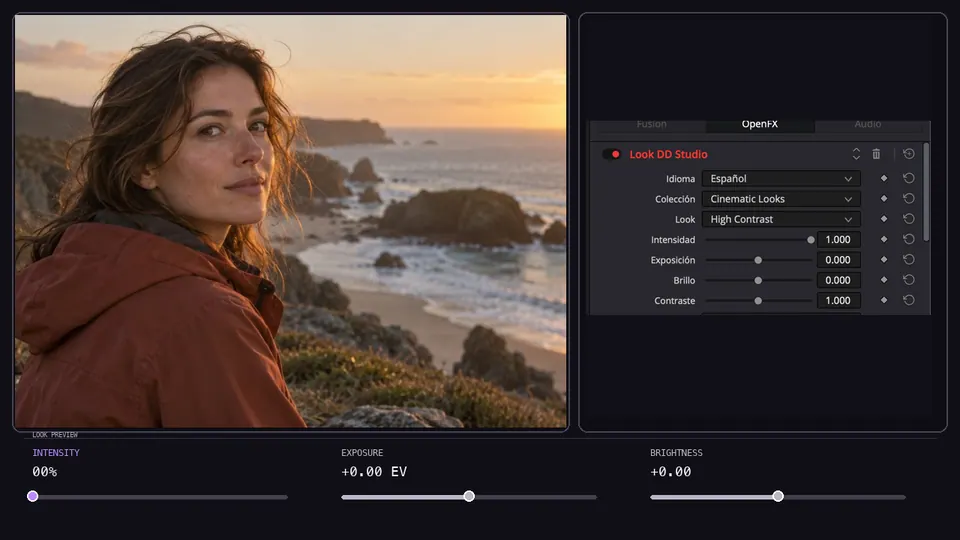This screenshot has height=540, width=960.
Task: Switch to the Audio tab
Action: coord(868,124)
